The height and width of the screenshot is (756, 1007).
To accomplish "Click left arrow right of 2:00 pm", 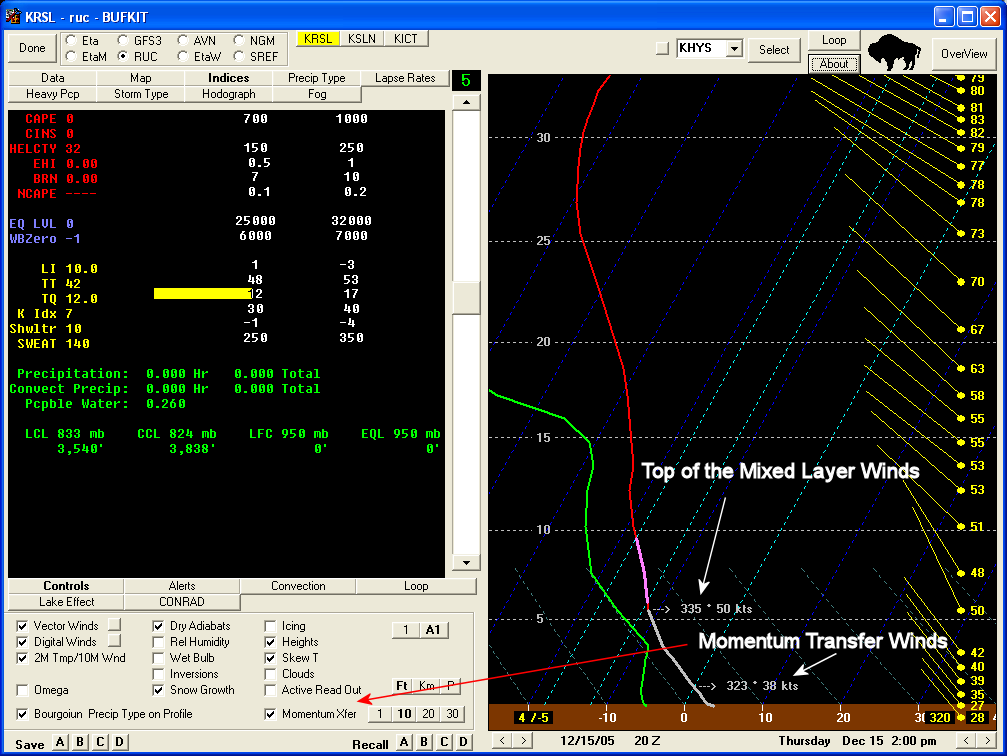I will pos(966,741).
